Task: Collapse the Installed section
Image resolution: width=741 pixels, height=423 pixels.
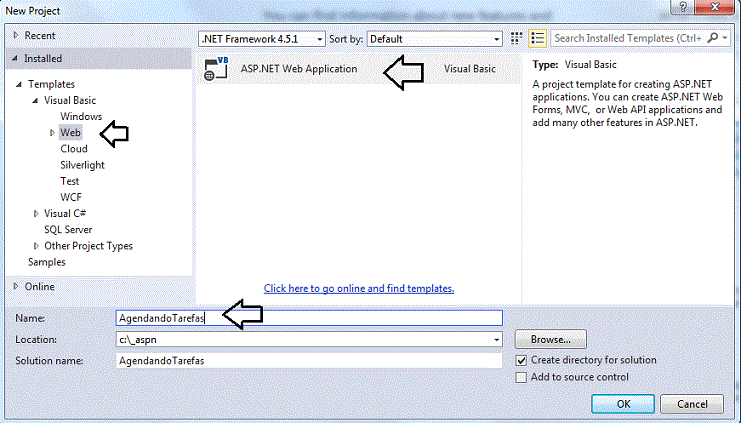Action: pyautogui.click(x=15, y=58)
